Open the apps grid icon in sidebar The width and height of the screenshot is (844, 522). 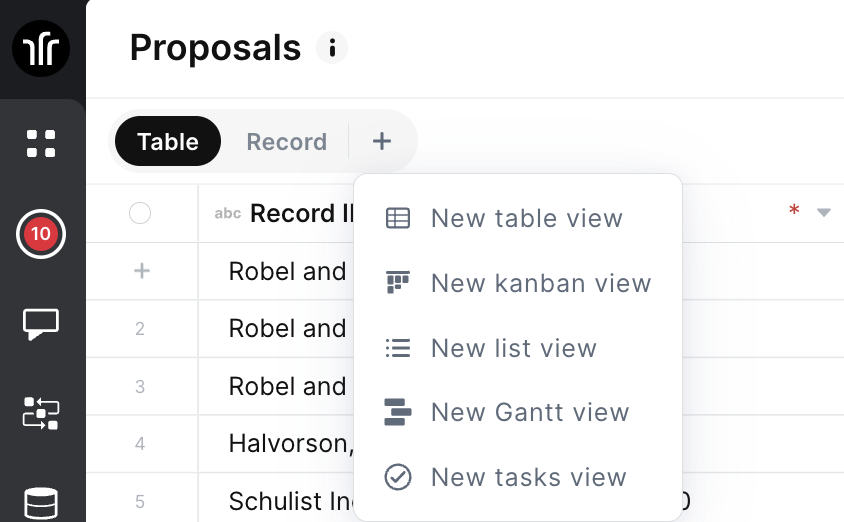(41, 143)
